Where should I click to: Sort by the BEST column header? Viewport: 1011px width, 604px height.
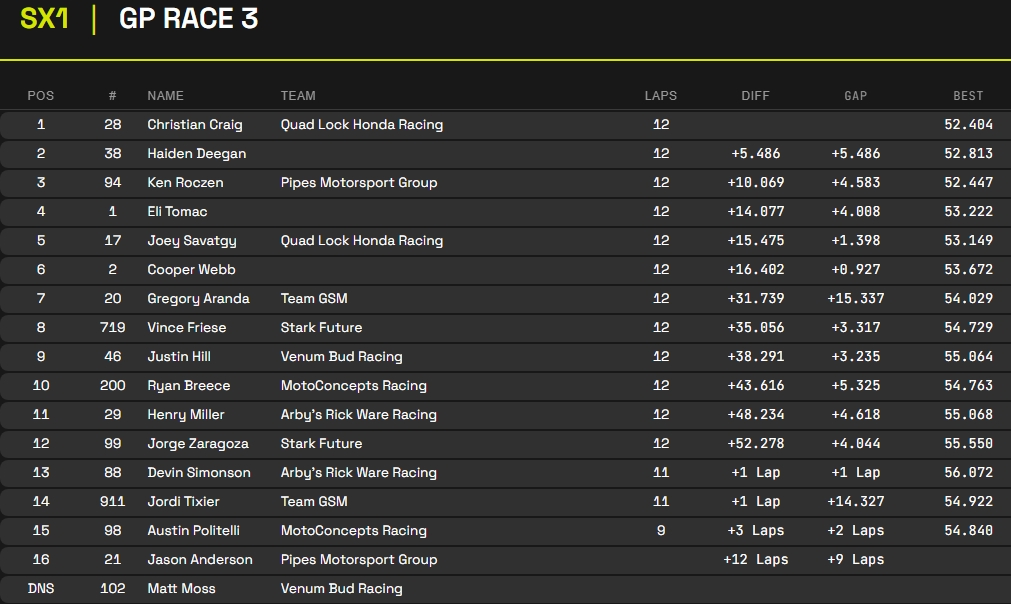967,96
